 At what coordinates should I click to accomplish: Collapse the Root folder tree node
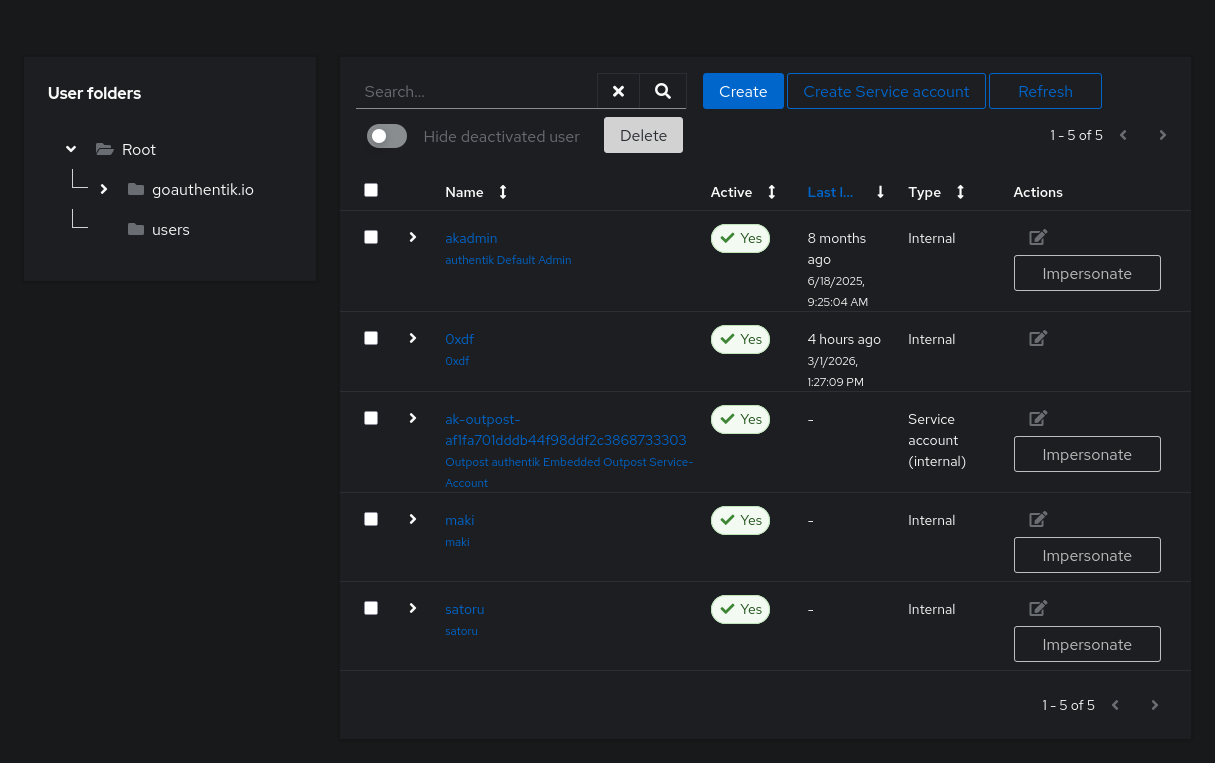(71, 149)
